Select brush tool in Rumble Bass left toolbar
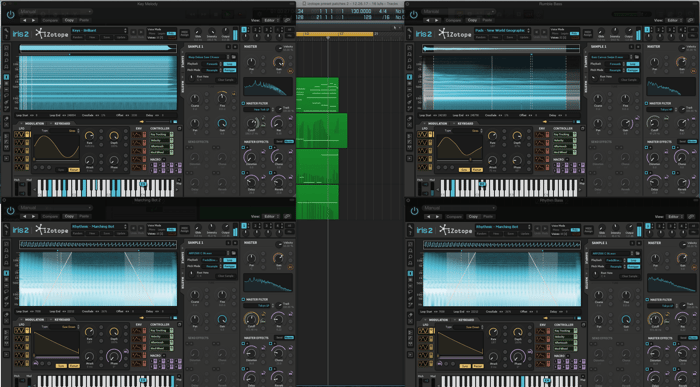The width and height of the screenshot is (700, 387). pos(410,102)
